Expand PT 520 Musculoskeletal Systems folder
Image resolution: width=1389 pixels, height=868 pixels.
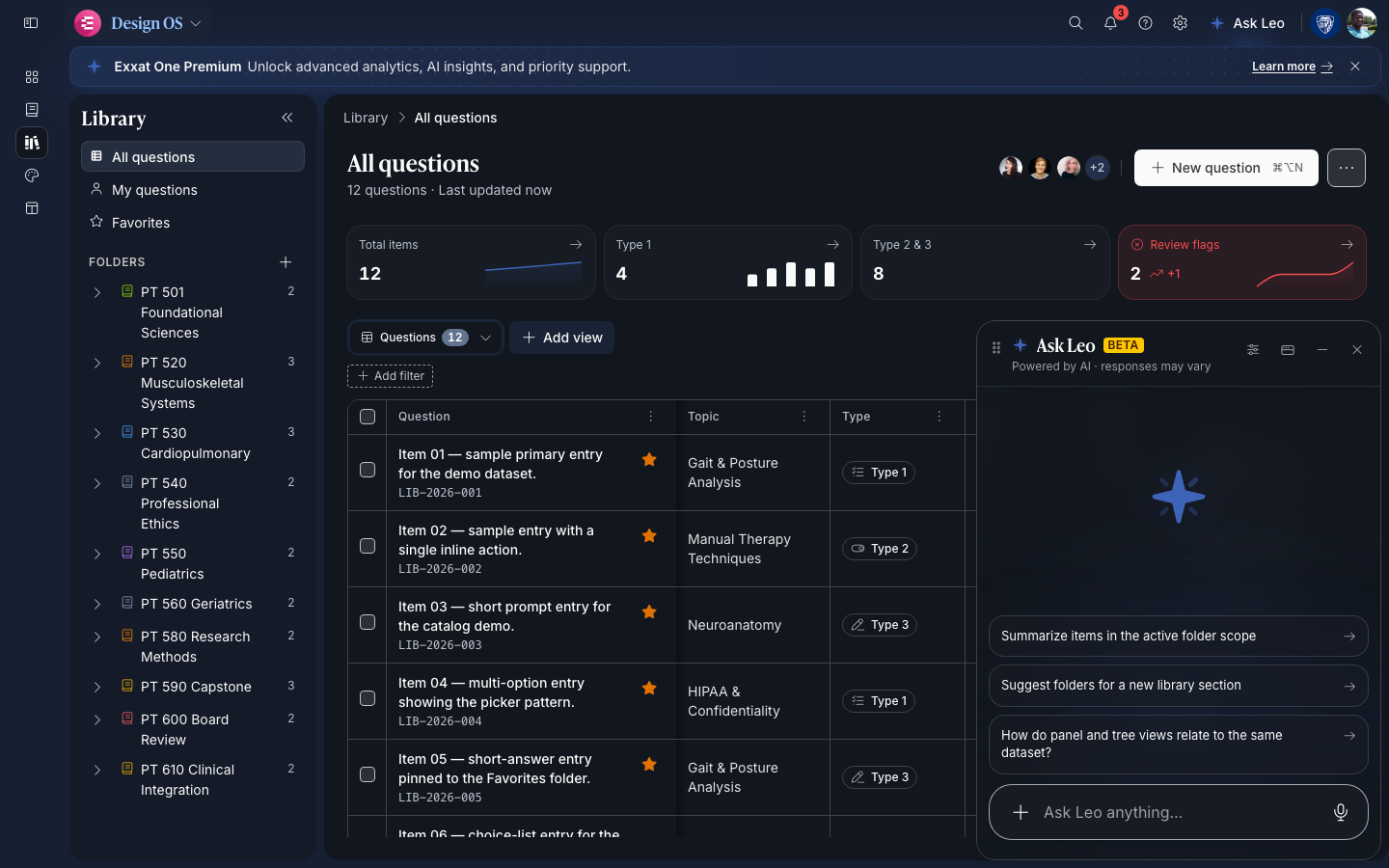point(97,363)
